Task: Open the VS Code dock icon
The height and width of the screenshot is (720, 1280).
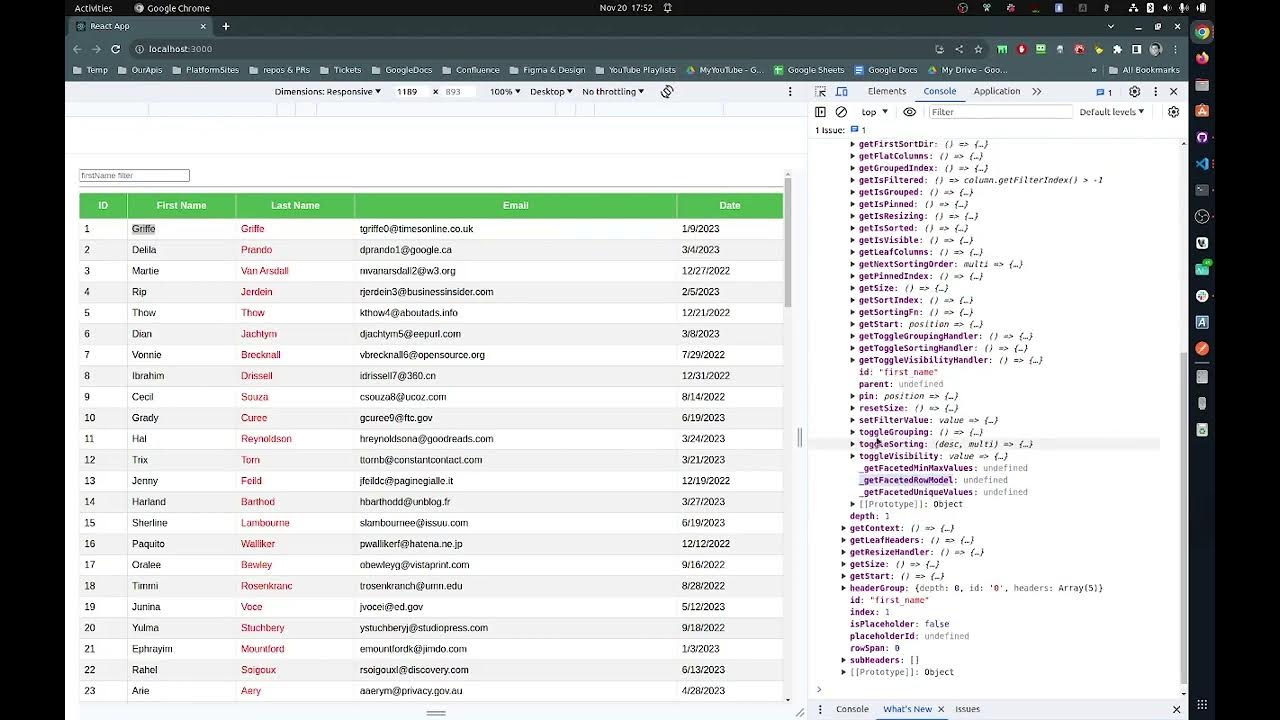Action: tap(1202, 163)
